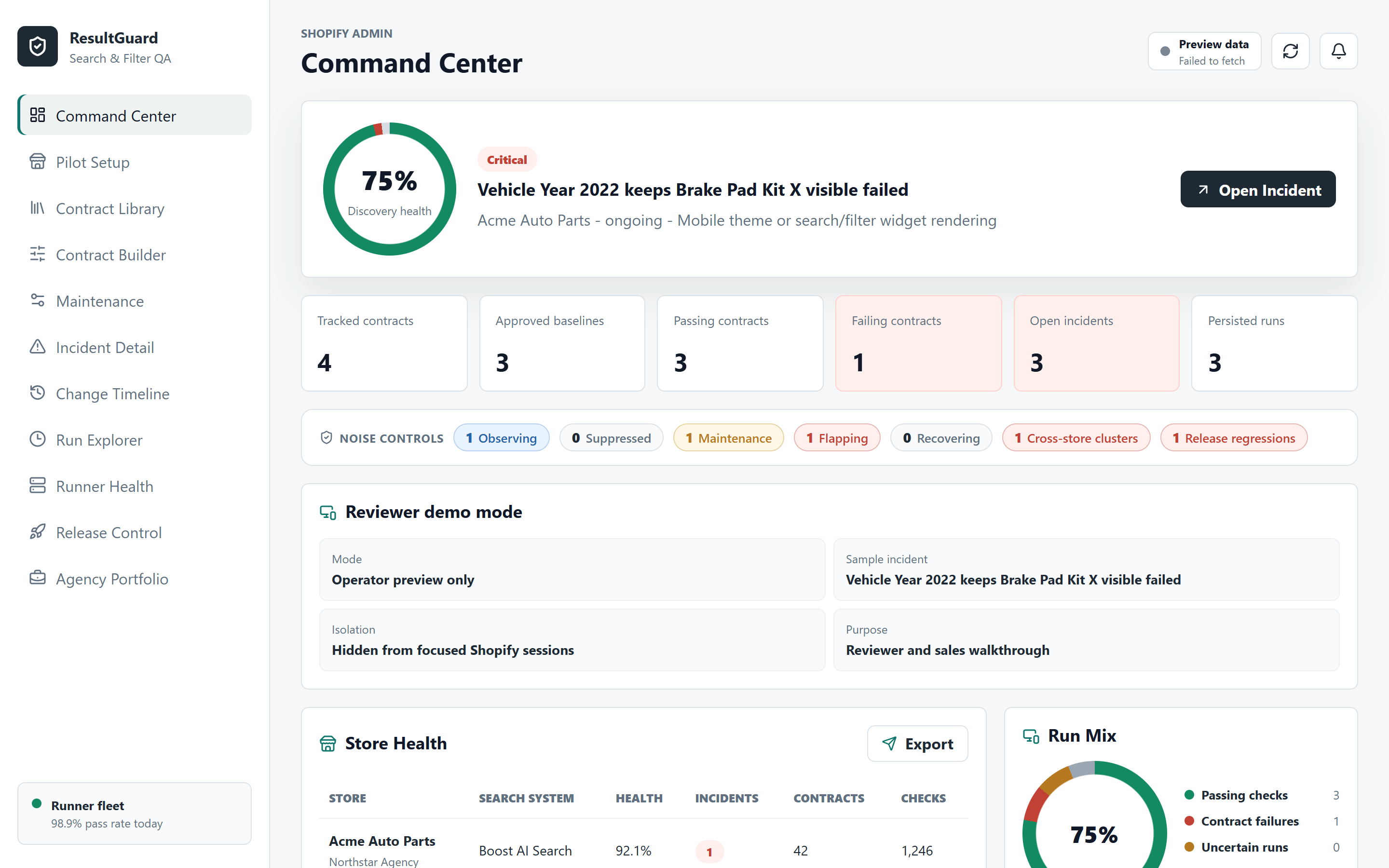Open the Approved baselines card
The image size is (1389, 868).
pyautogui.click(x=562, y=343)
